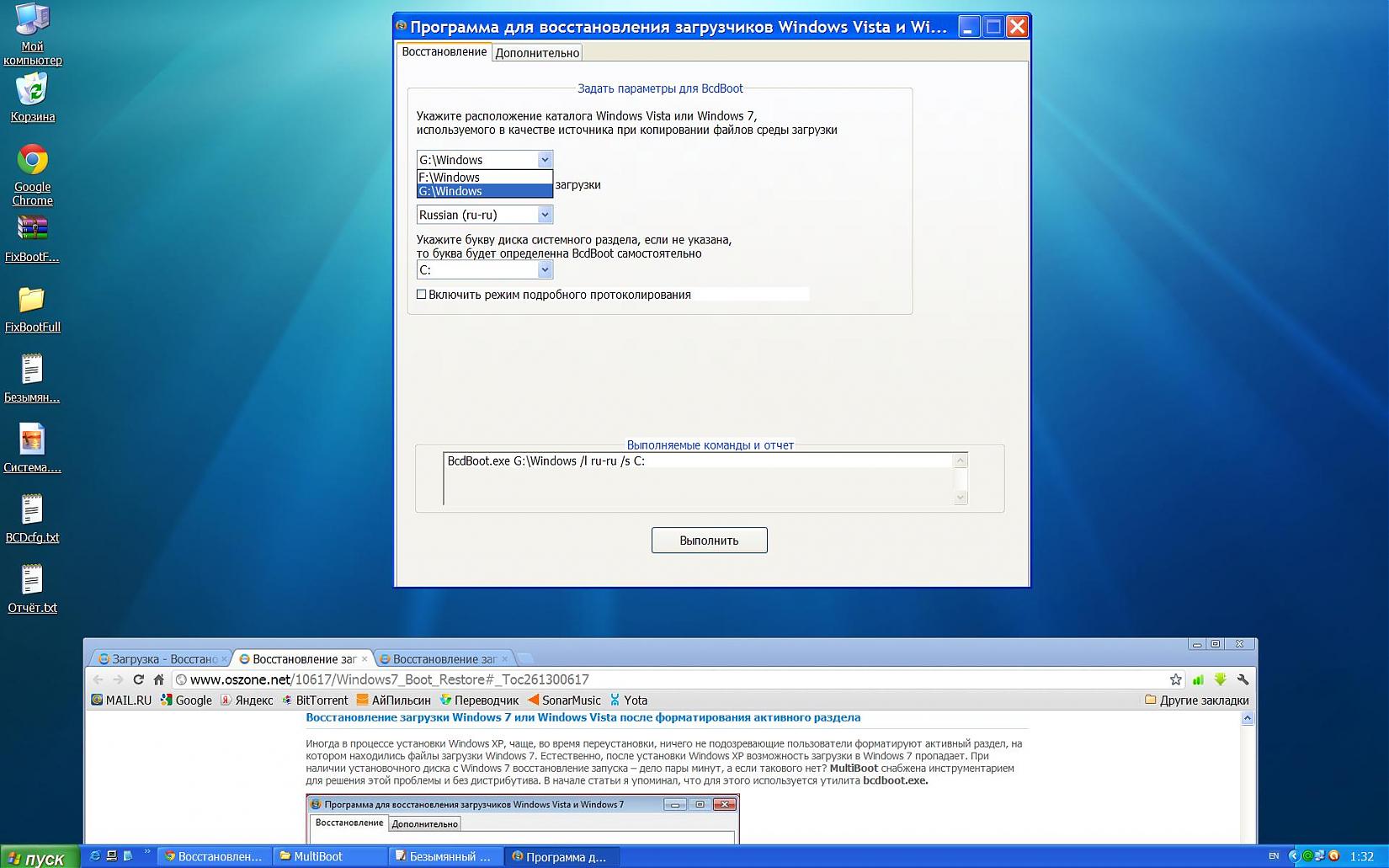
Task: Select the middle Chrome tab Восстановление заг
Action: (x=304, y=659)
